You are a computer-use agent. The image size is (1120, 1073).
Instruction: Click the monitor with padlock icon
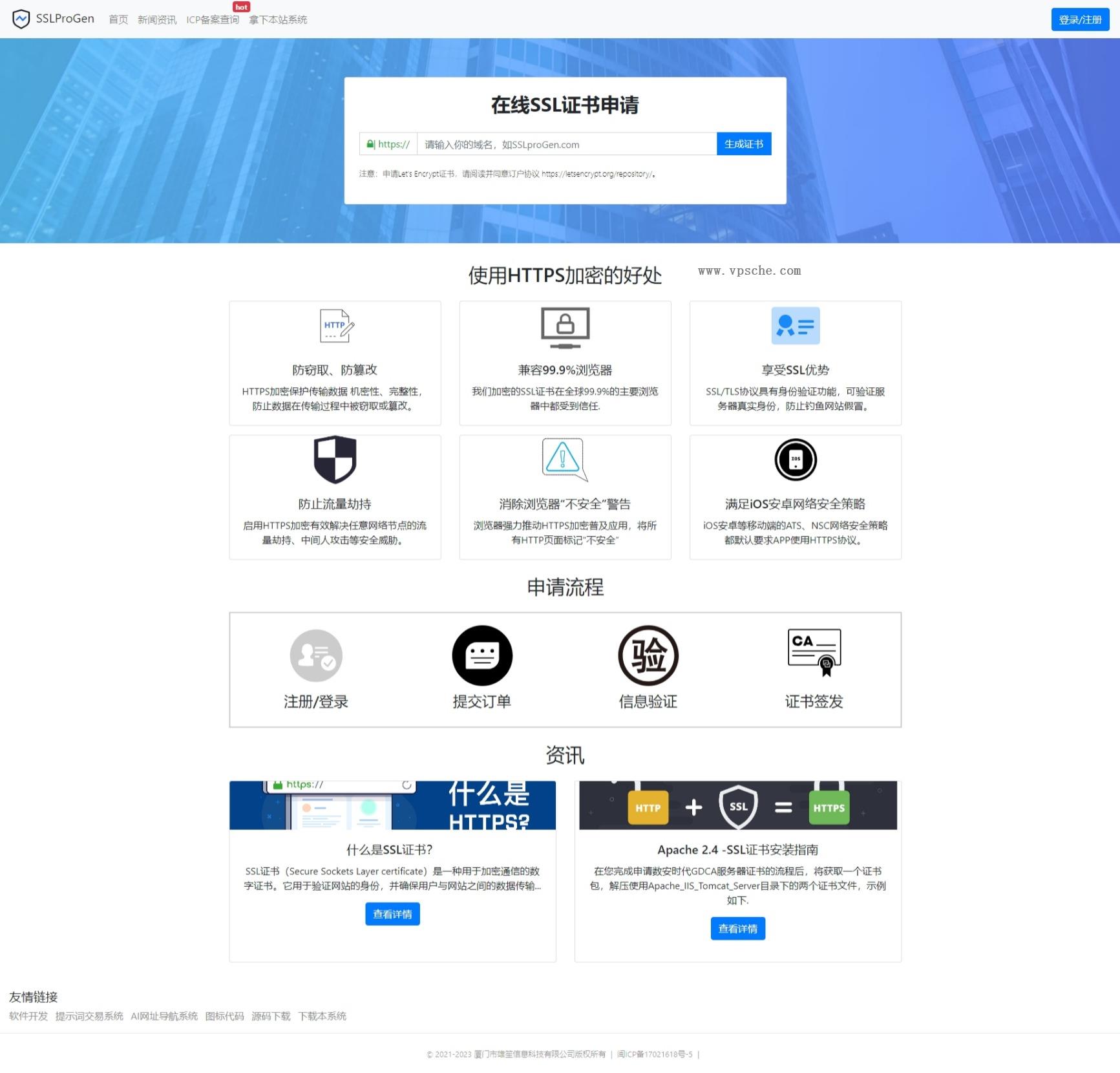click(565, 327)
